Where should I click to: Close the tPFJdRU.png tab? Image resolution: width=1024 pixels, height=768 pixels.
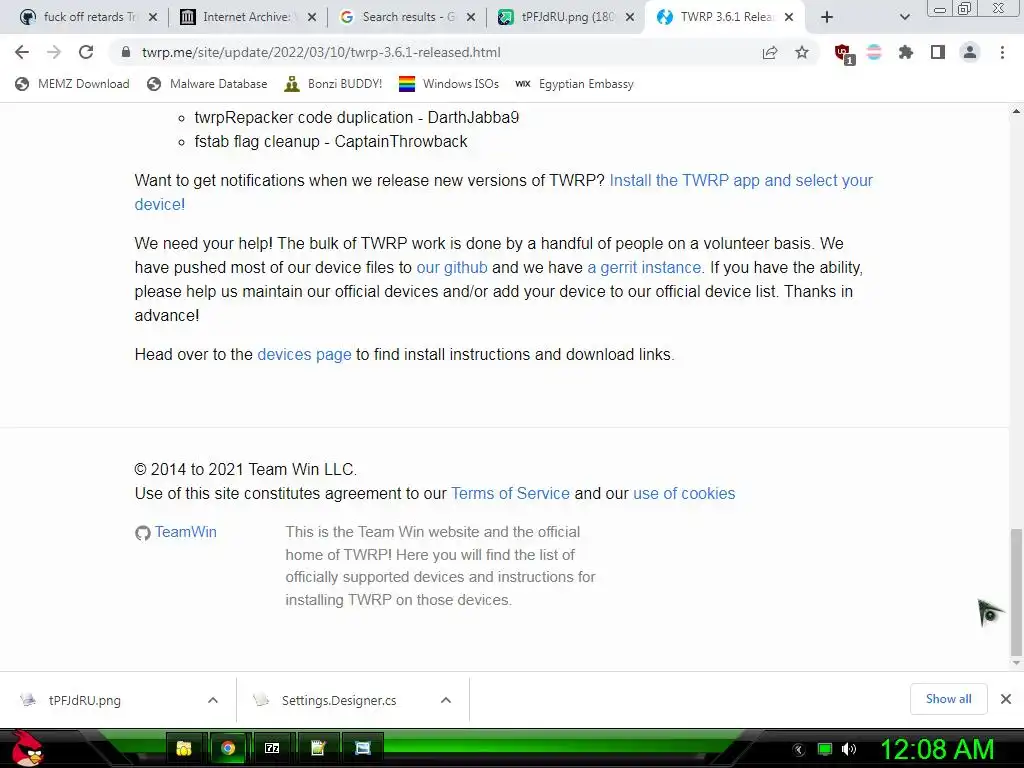pyautogui.click(x=630, y=17)
